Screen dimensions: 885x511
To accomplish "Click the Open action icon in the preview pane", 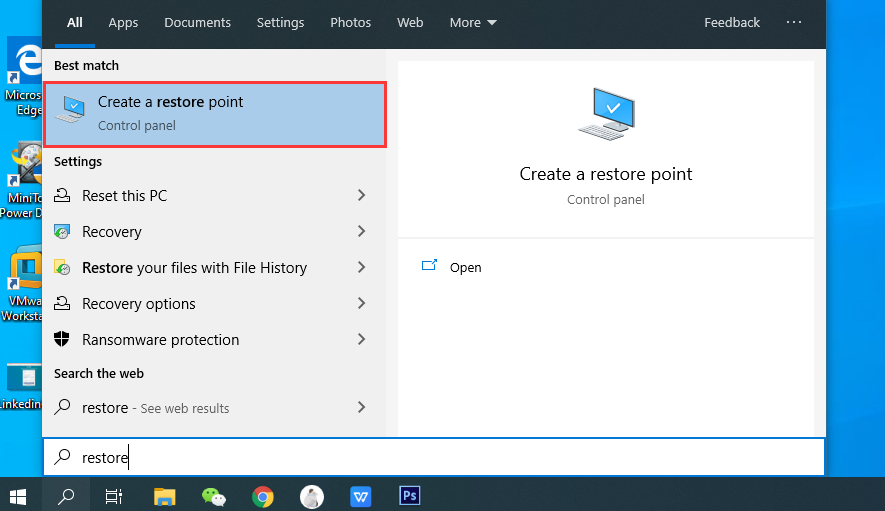I will tap(430, 265).
